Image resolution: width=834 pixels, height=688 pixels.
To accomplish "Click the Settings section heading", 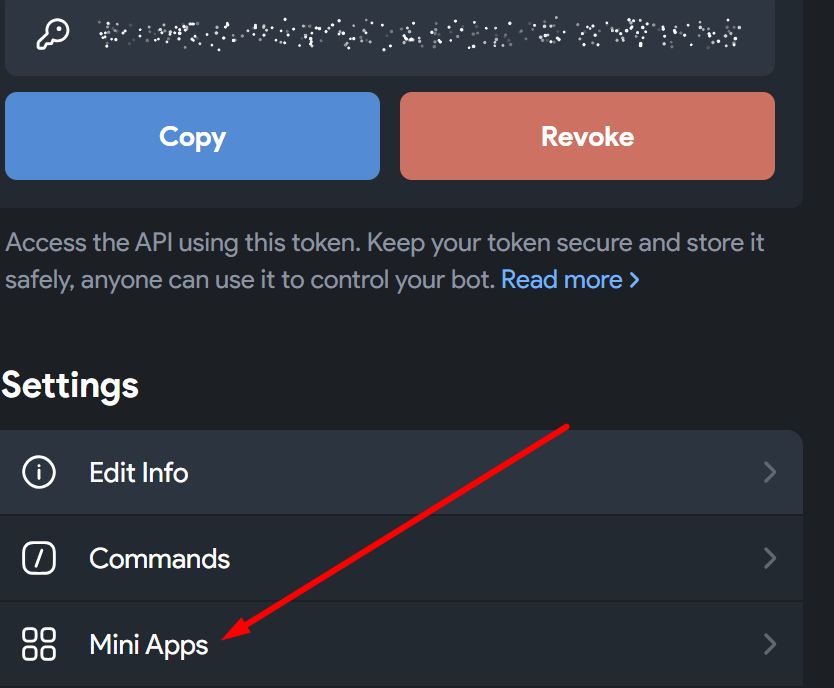I will tap(70, 385).
